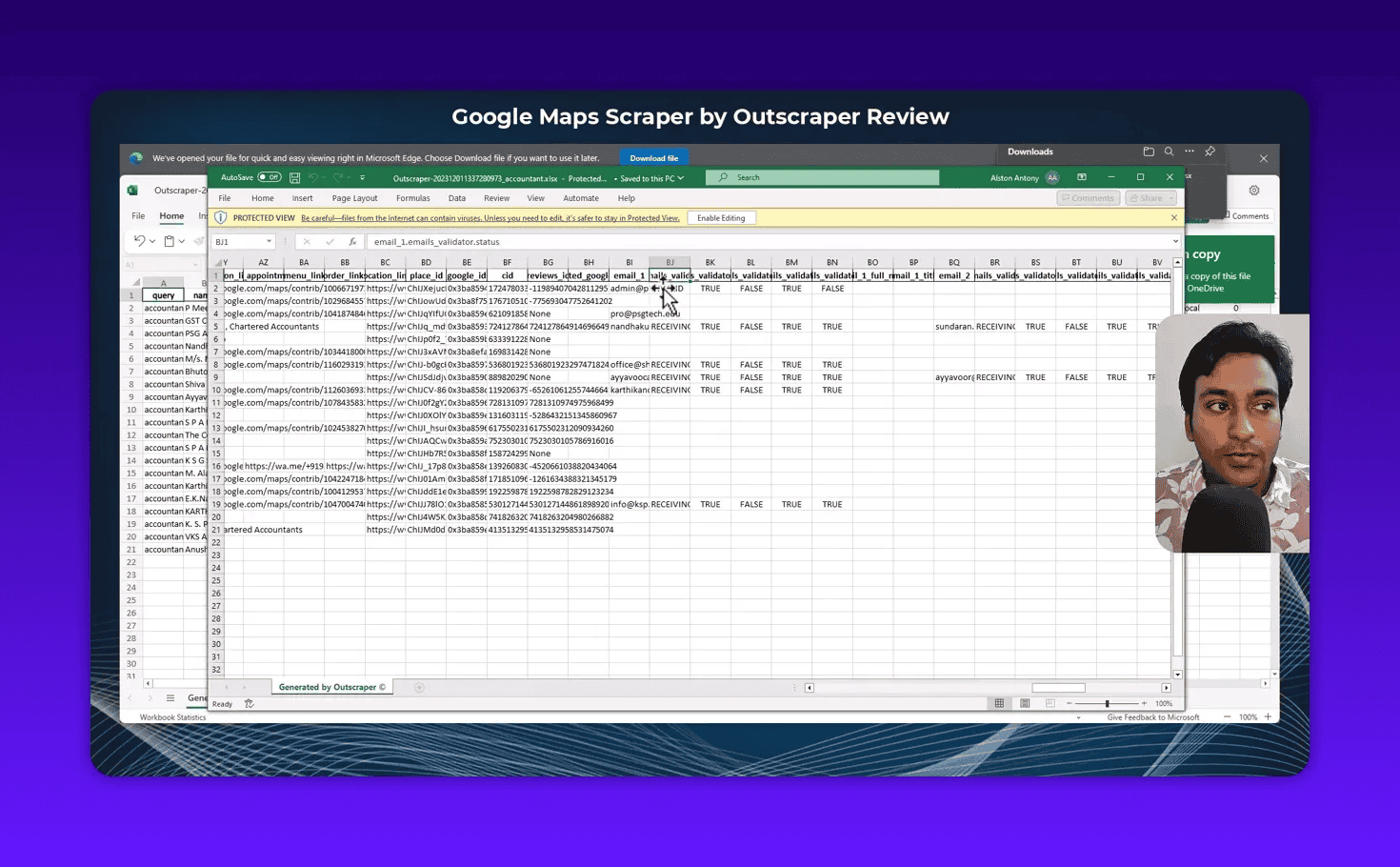Switch to the Formulas ribbon tab
The width and height of the screenshot is (1400, 867).
412,198
